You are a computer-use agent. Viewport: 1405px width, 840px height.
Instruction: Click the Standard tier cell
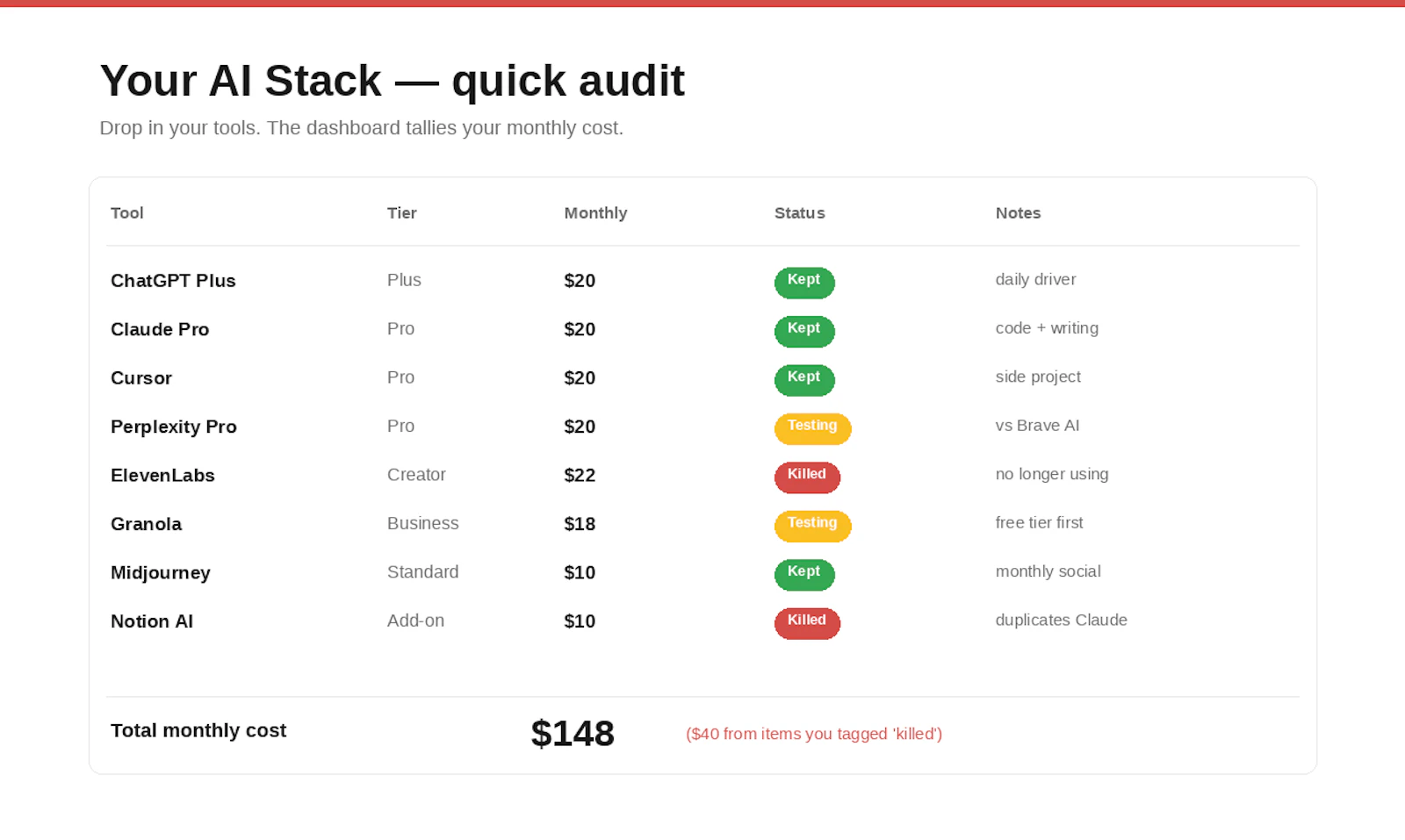[422, 572]
